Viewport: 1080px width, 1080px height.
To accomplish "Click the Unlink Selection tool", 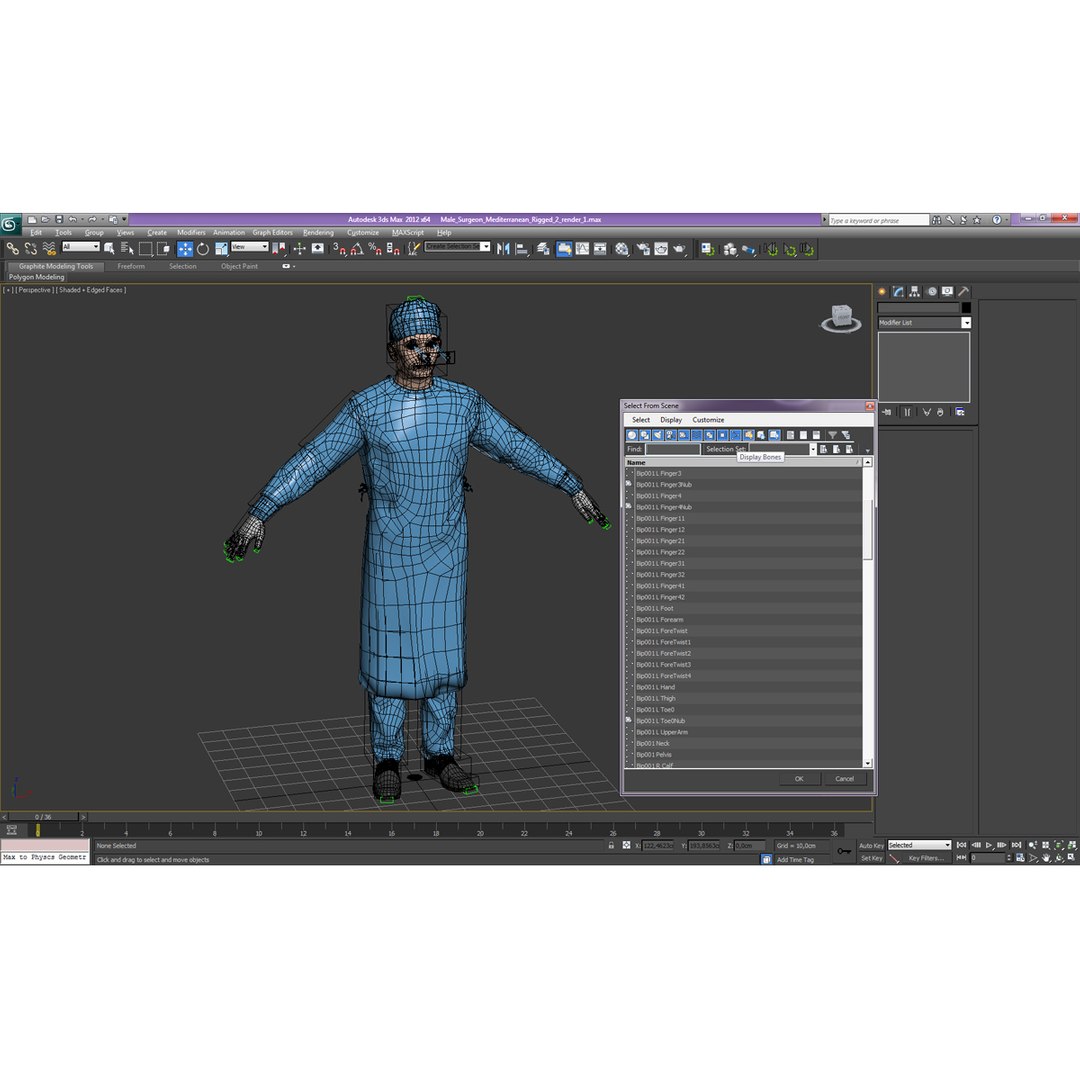I will [31, 249].
